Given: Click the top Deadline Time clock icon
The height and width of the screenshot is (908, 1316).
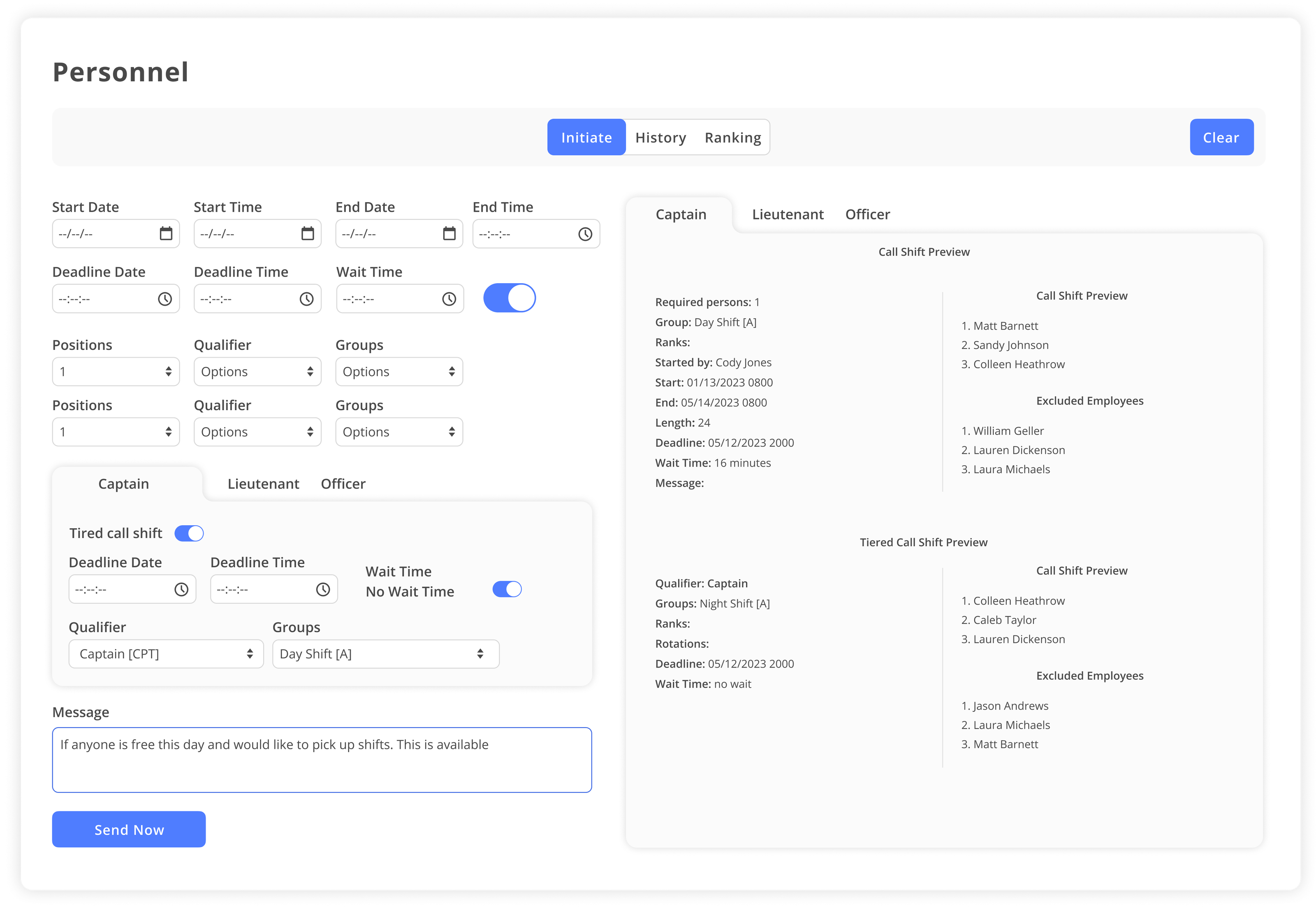Looking at the screenshot, I should click(x=306, y=299).
